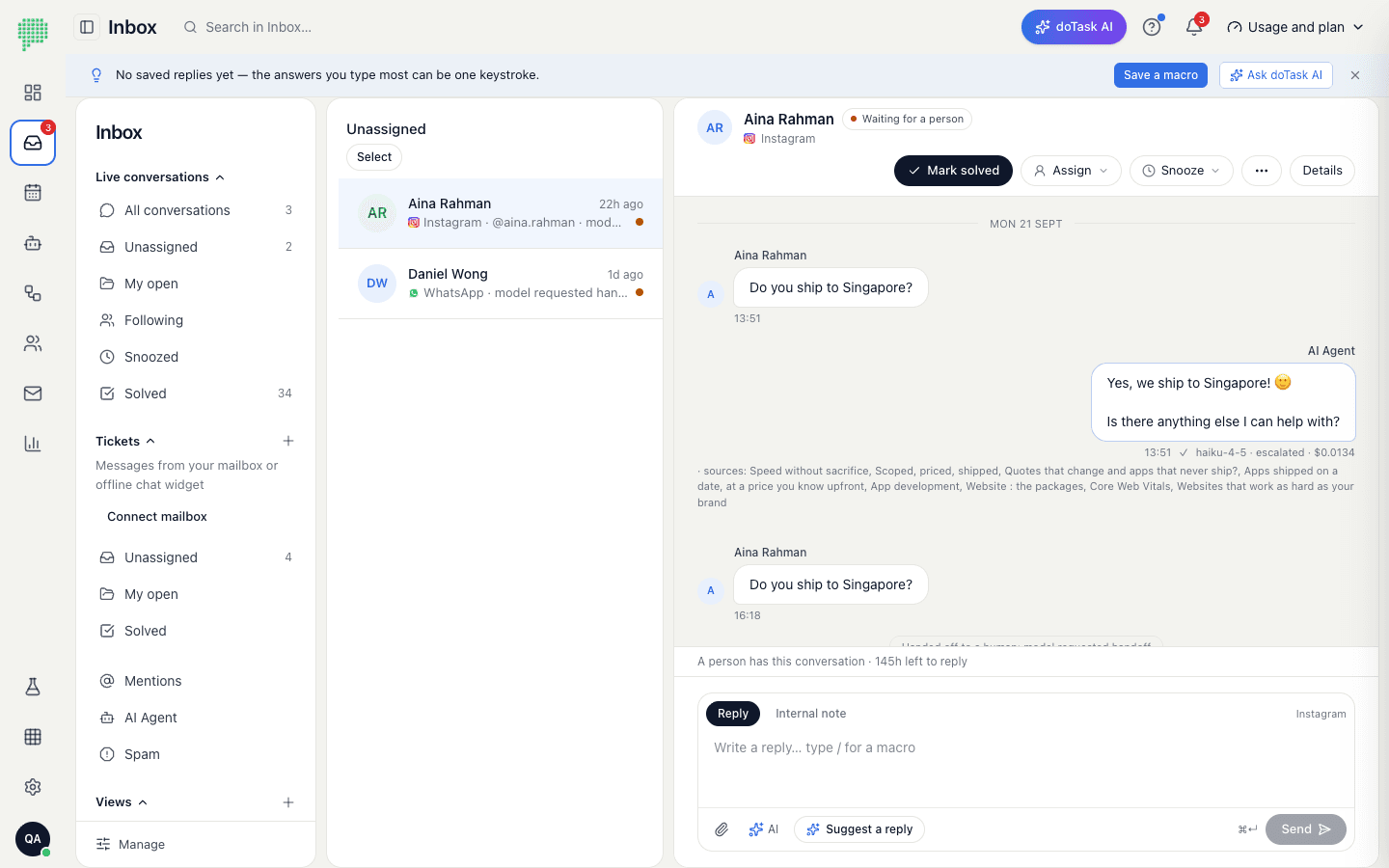
Task: Open the doTask AI button in header
Action: pyautogui.click(x=1074, y=27)
